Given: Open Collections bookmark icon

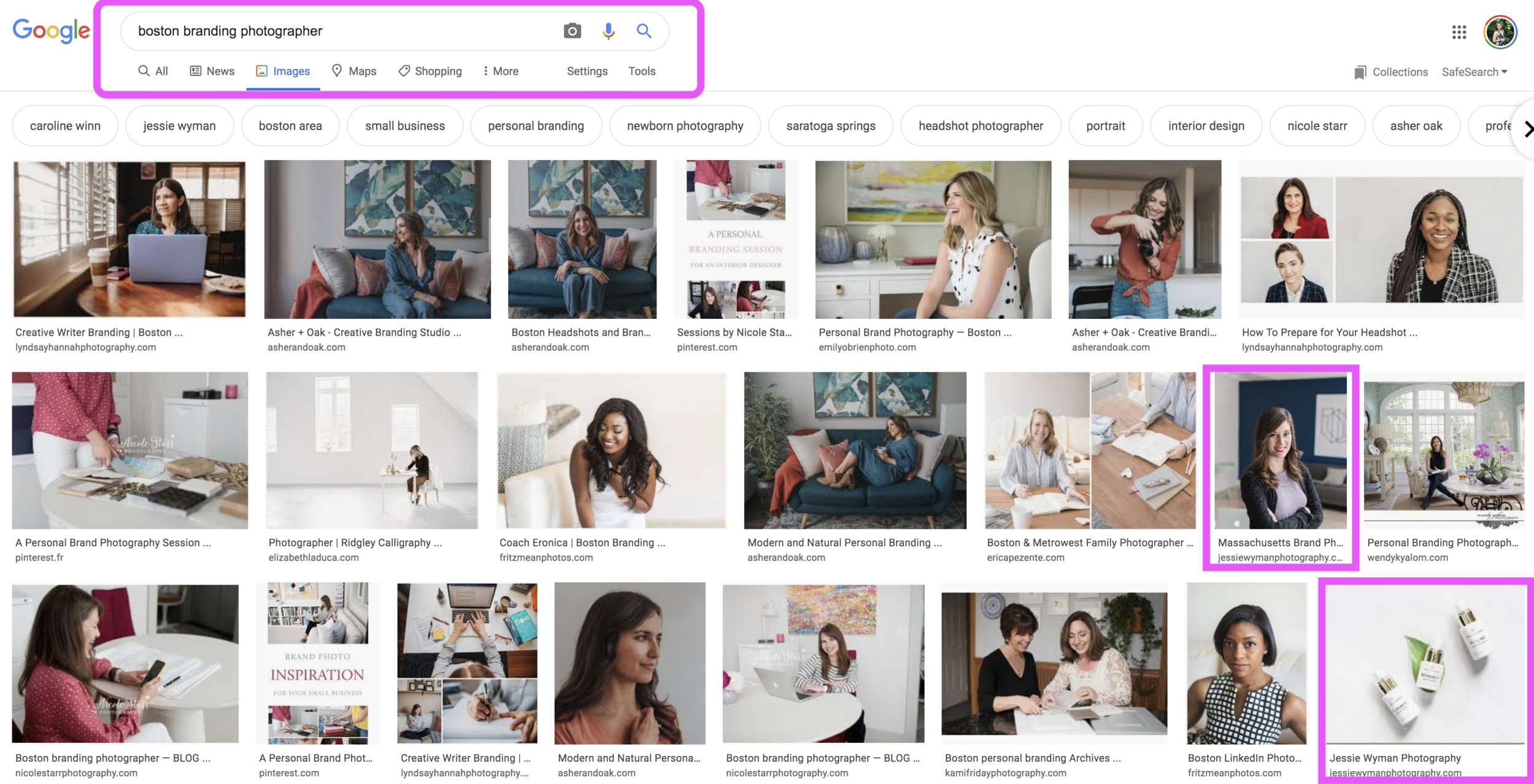Looking at the screenshot, I should 1360,72.
